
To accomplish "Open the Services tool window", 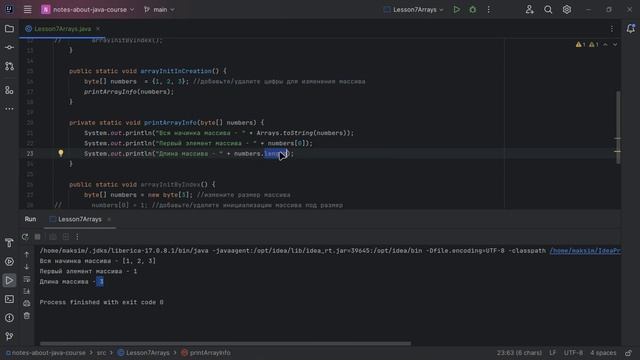I will point(9,262).
